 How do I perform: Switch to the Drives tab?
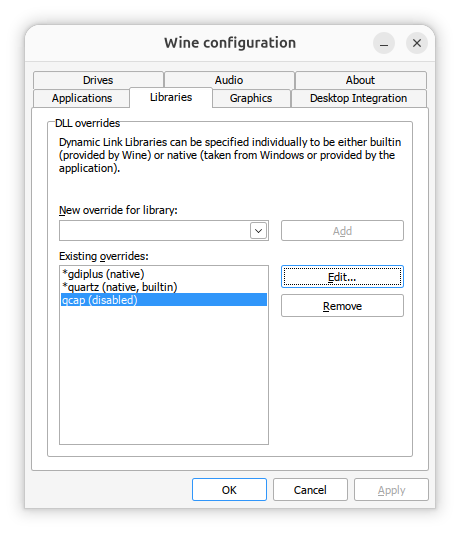98,80
